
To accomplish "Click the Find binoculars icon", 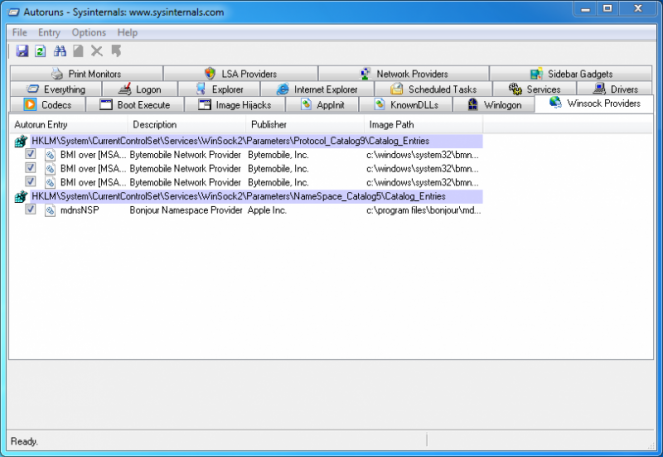I will (x=59, y=51).
